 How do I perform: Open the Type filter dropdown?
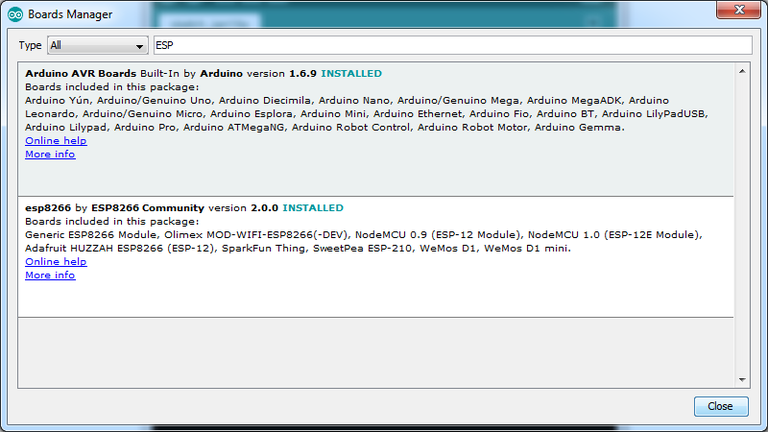coord(97,46)
